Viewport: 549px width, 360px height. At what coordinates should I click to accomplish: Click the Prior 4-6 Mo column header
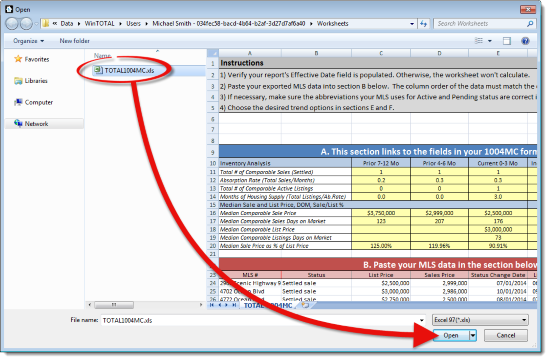pos(439,163)
